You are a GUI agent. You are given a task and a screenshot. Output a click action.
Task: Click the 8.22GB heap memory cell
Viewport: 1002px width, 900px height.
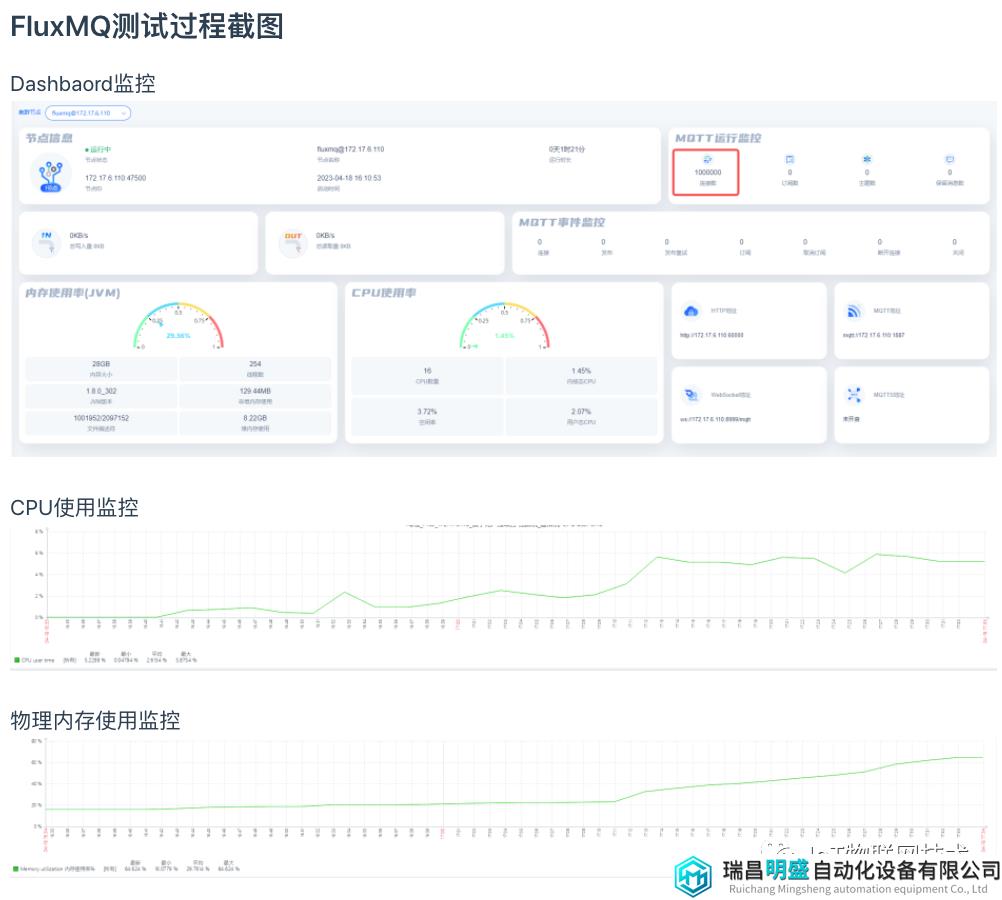(255, 423)
